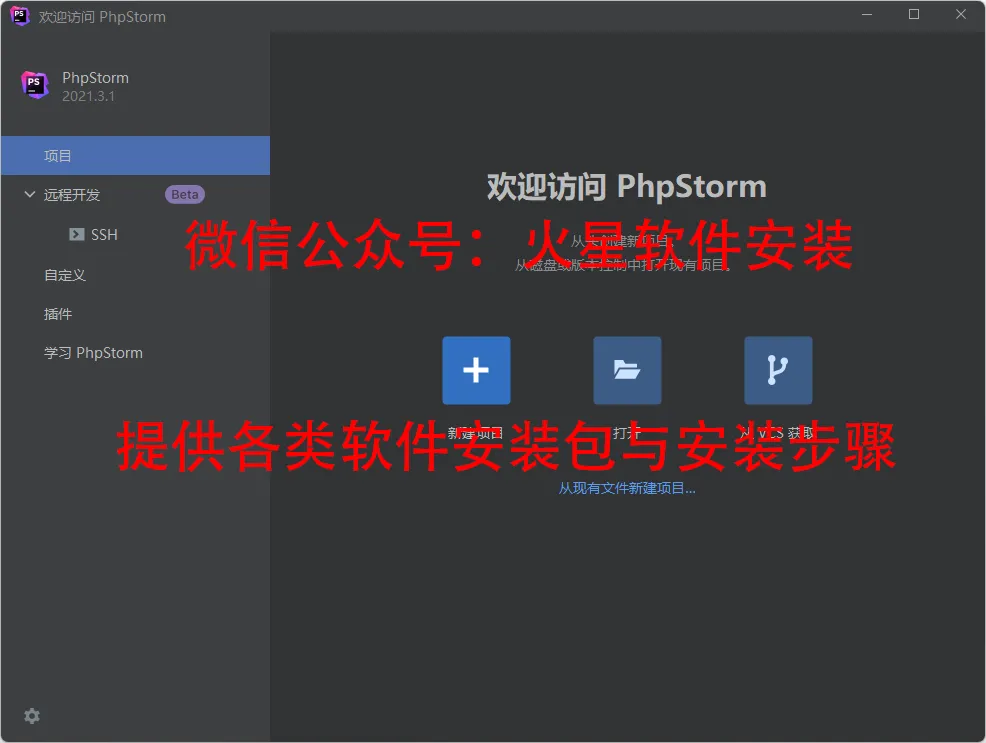Screen dimensions: 986x743
Task: Click the PhpStorm 2021.3.1 version text
Action: pos(88,96)
